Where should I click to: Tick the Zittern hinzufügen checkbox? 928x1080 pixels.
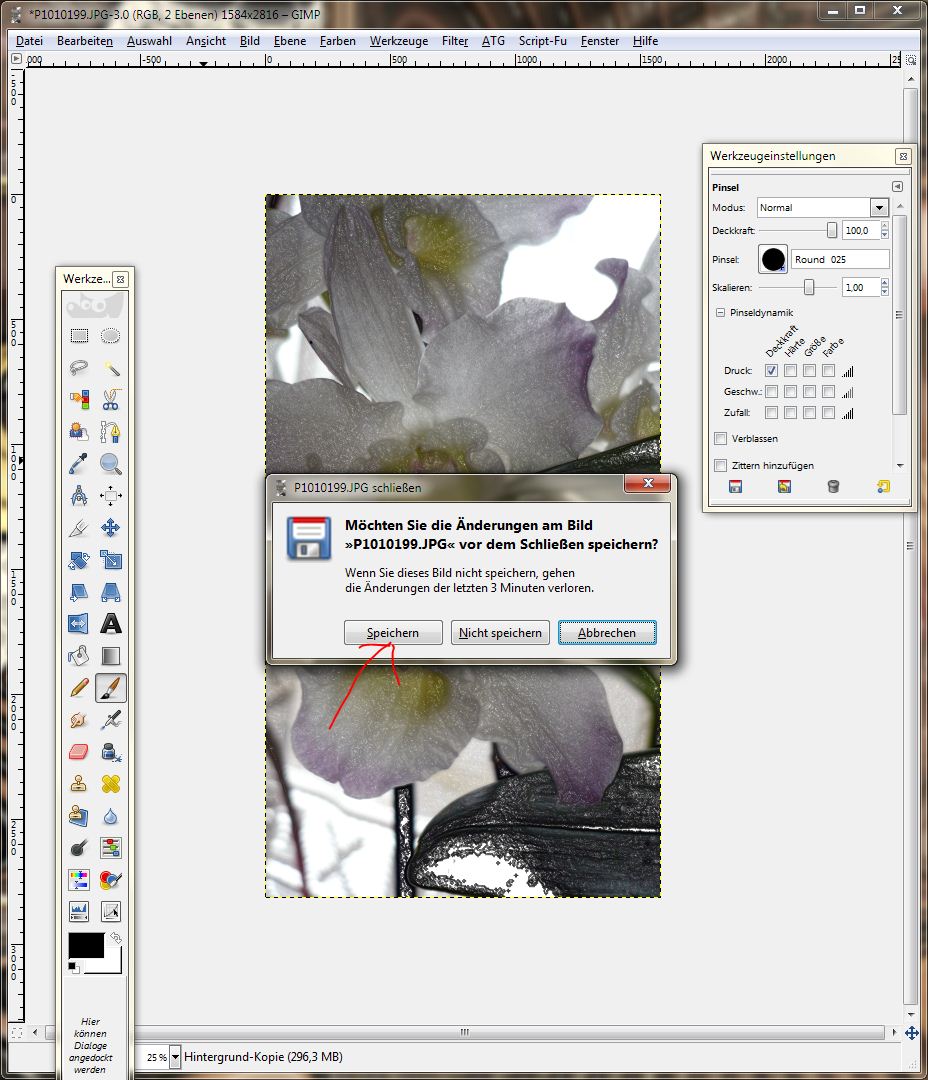[x=720, y=465]
